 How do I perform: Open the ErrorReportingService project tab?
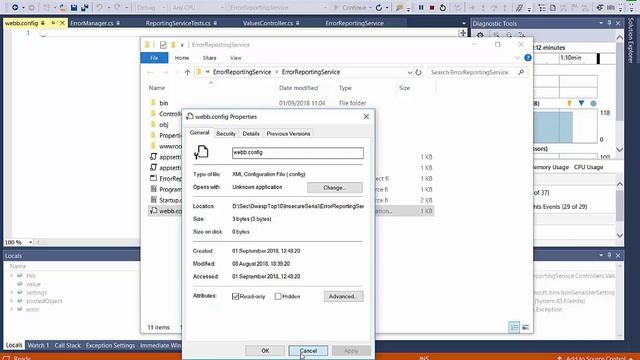(354, 23)
